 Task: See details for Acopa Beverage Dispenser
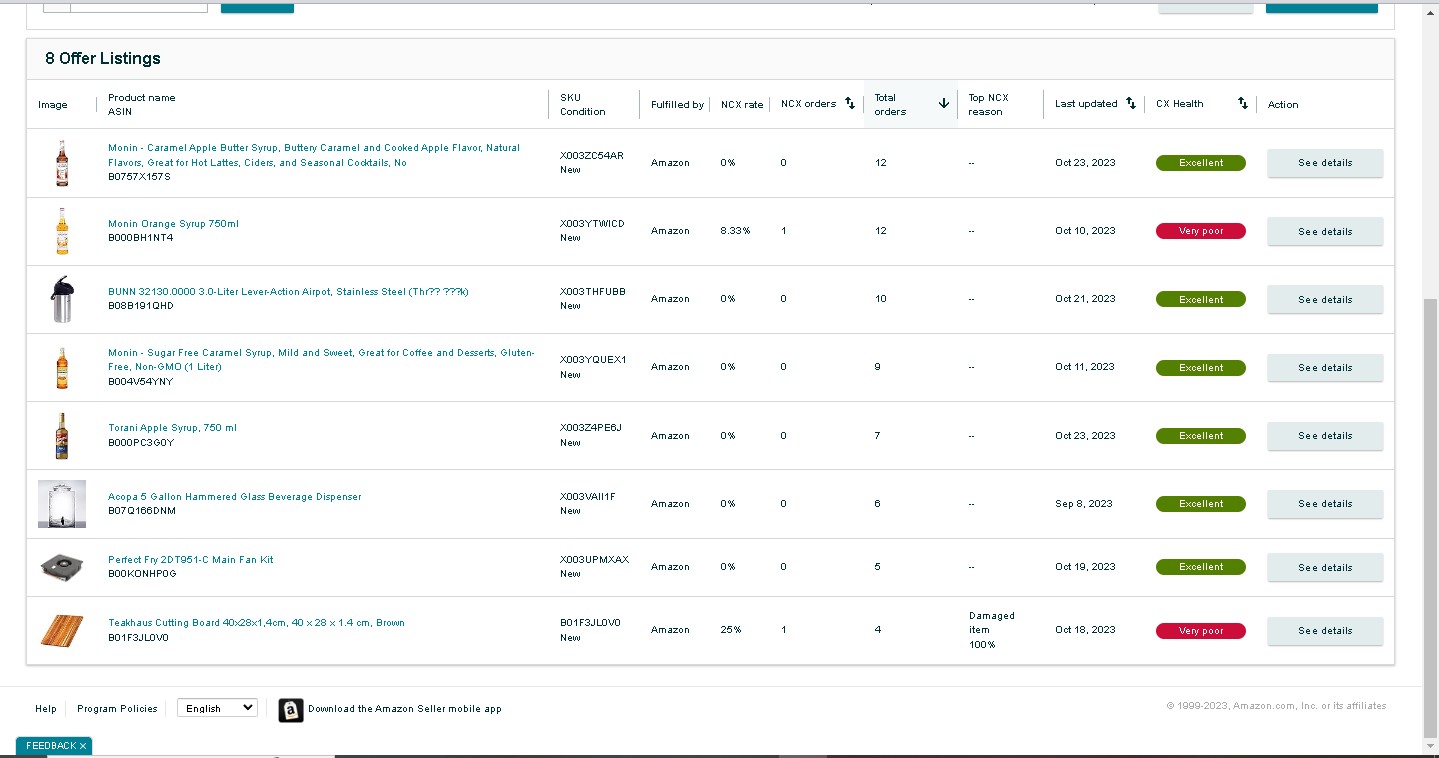click(1325, 504)
